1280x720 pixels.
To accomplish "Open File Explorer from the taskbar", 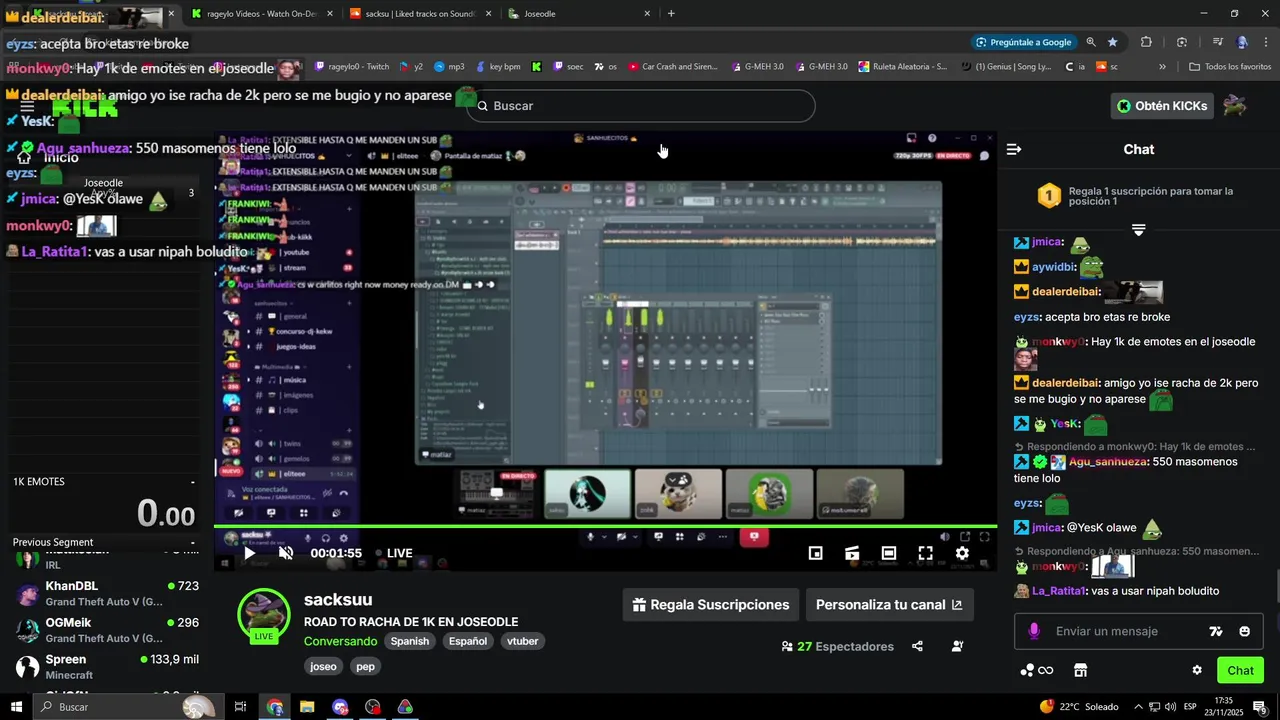I will [x=307, y=707].
